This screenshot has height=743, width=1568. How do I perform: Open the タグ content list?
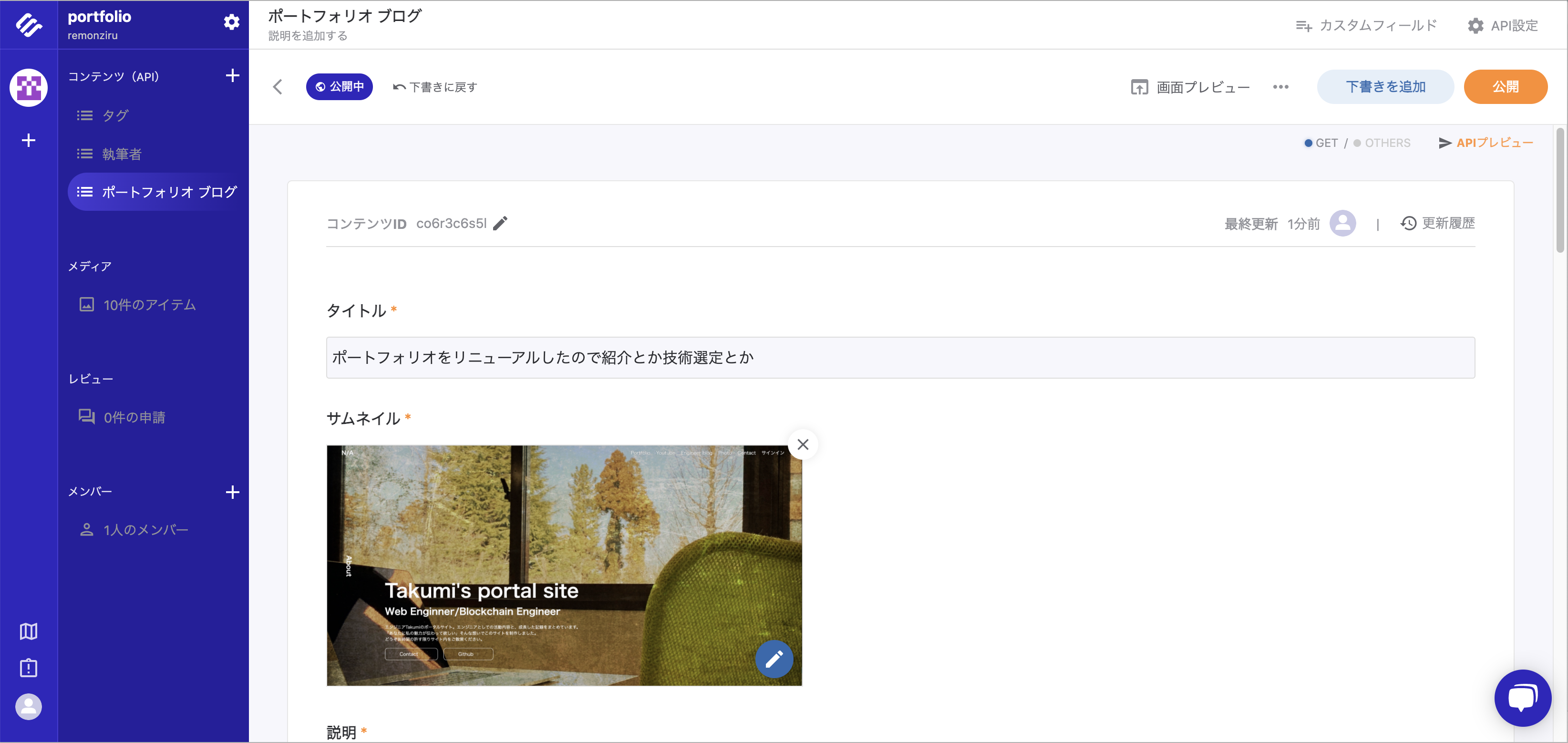116,115
